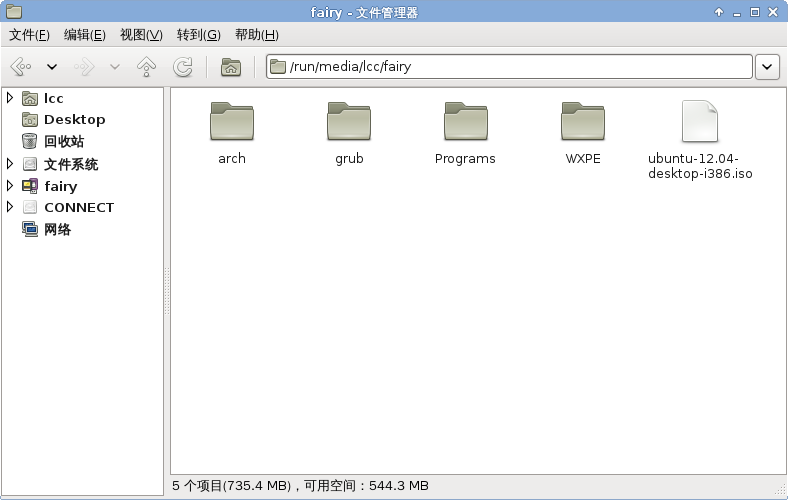This screenshot has width=788, height=500.
Task: Close the file manager window
Action: click(773, 12)
